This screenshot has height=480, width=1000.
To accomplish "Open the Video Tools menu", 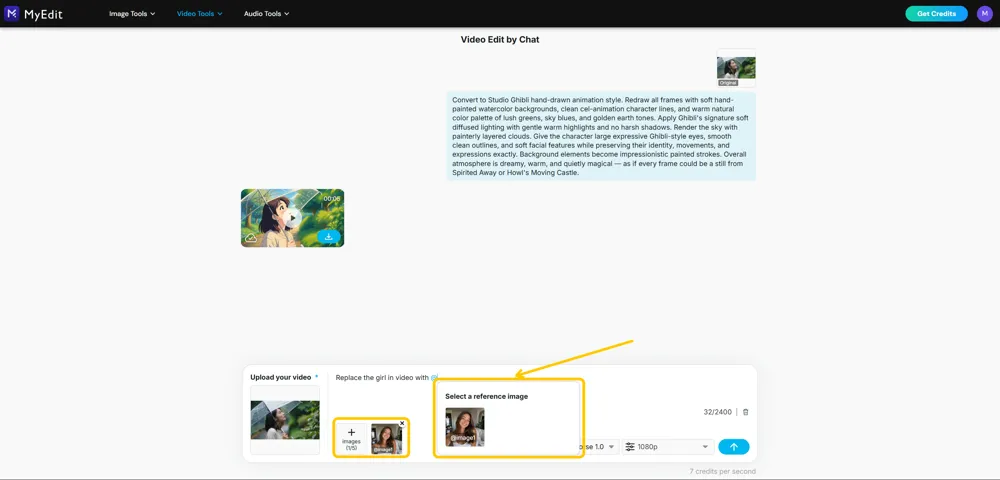I will coord(200,13).
